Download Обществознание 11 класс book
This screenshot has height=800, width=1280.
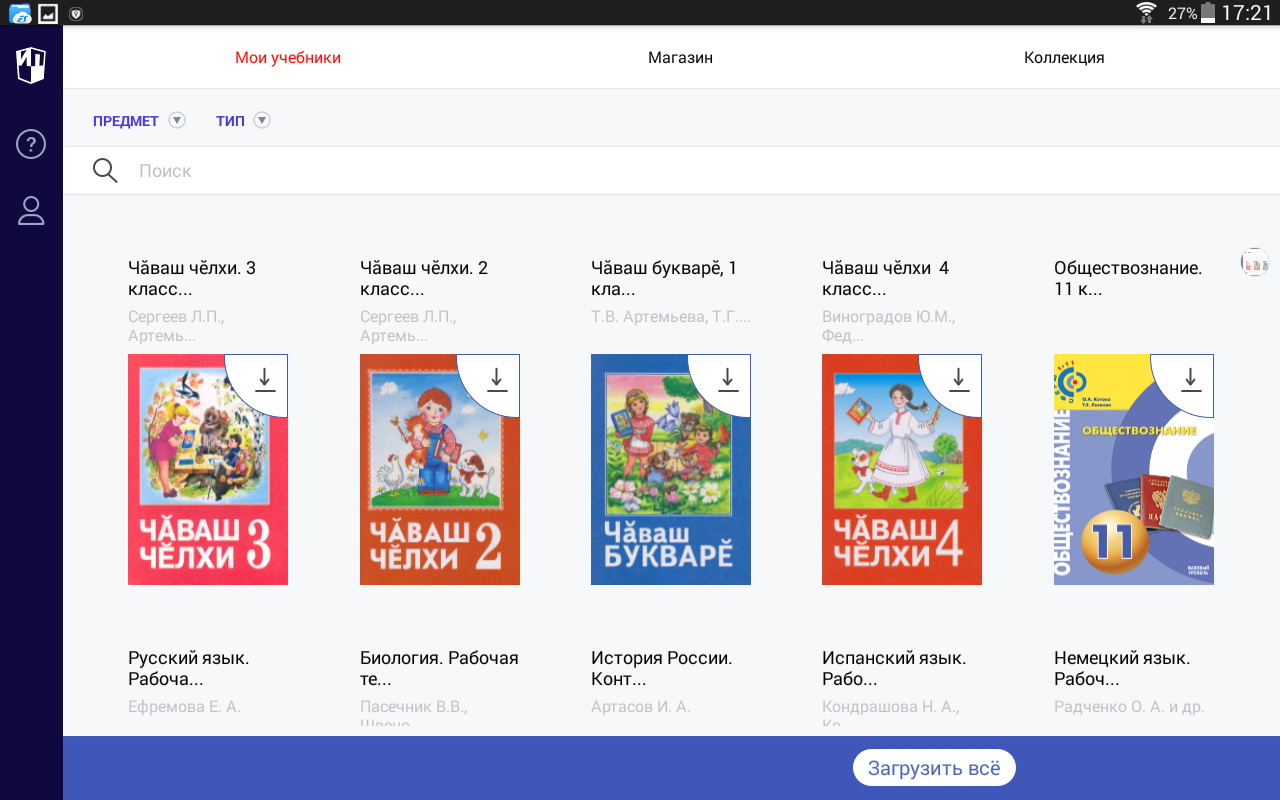1191,379
